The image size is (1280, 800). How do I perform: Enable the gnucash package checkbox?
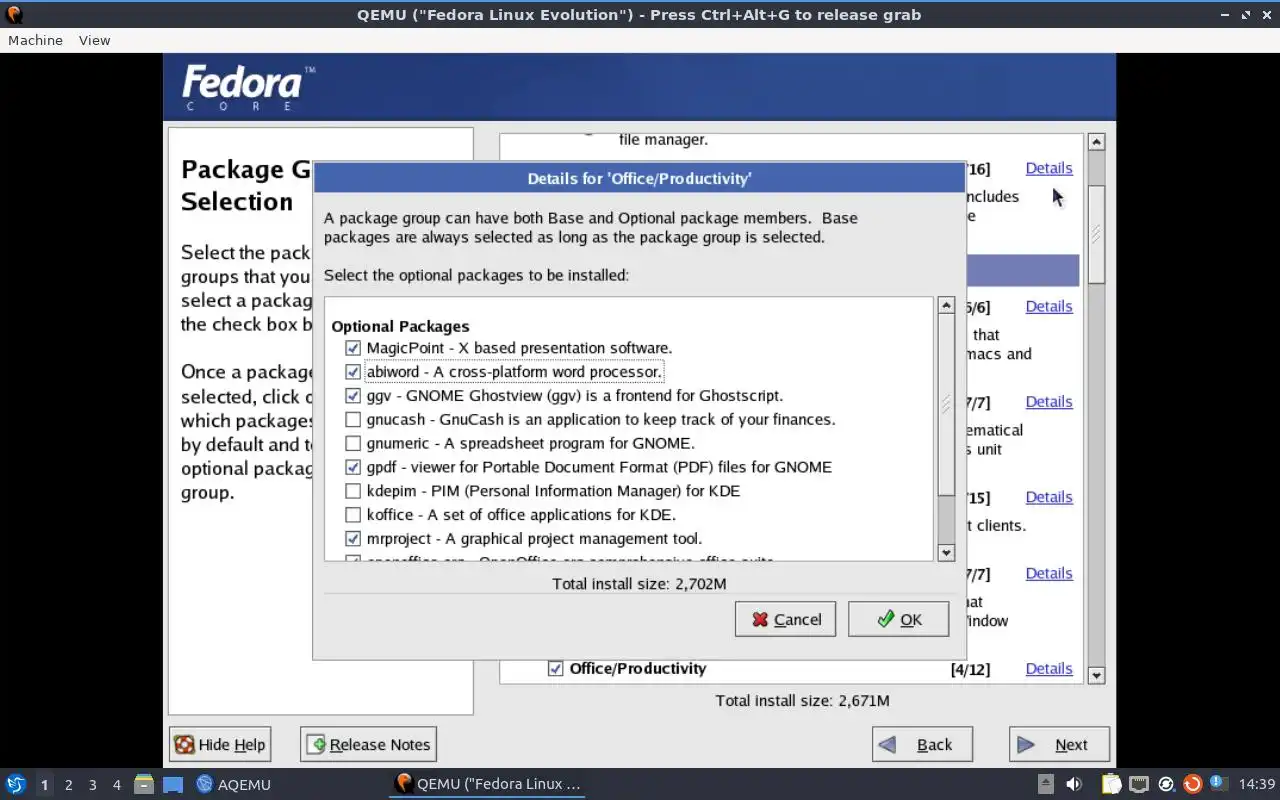click(x=353, y=420)
